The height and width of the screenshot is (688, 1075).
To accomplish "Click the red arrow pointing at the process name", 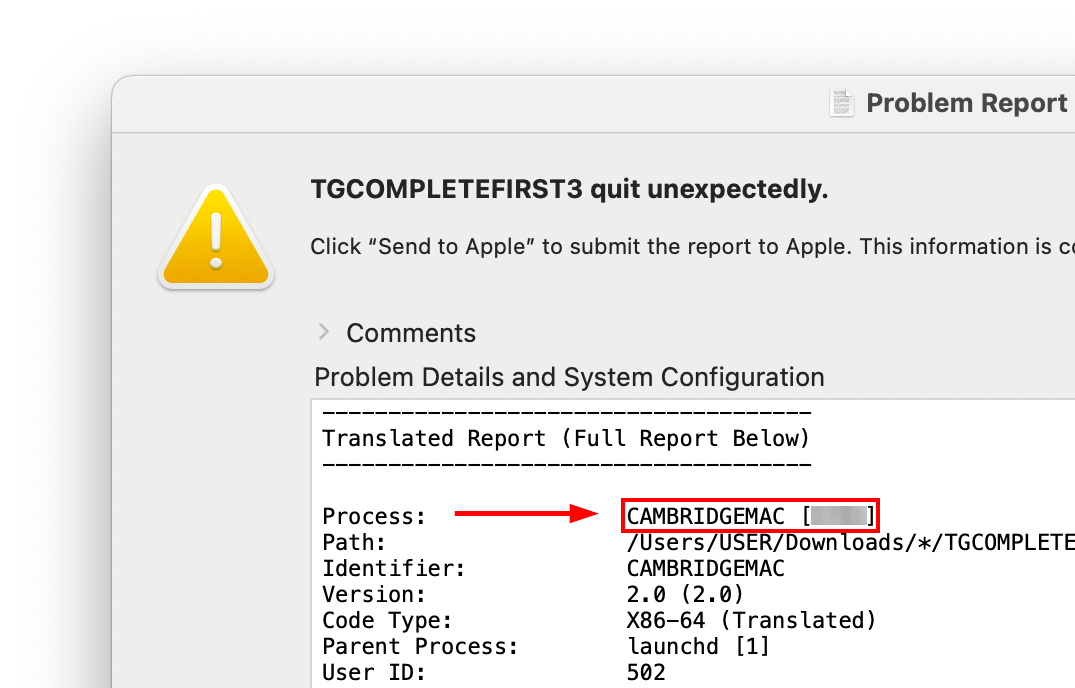I will pos(526,515).
